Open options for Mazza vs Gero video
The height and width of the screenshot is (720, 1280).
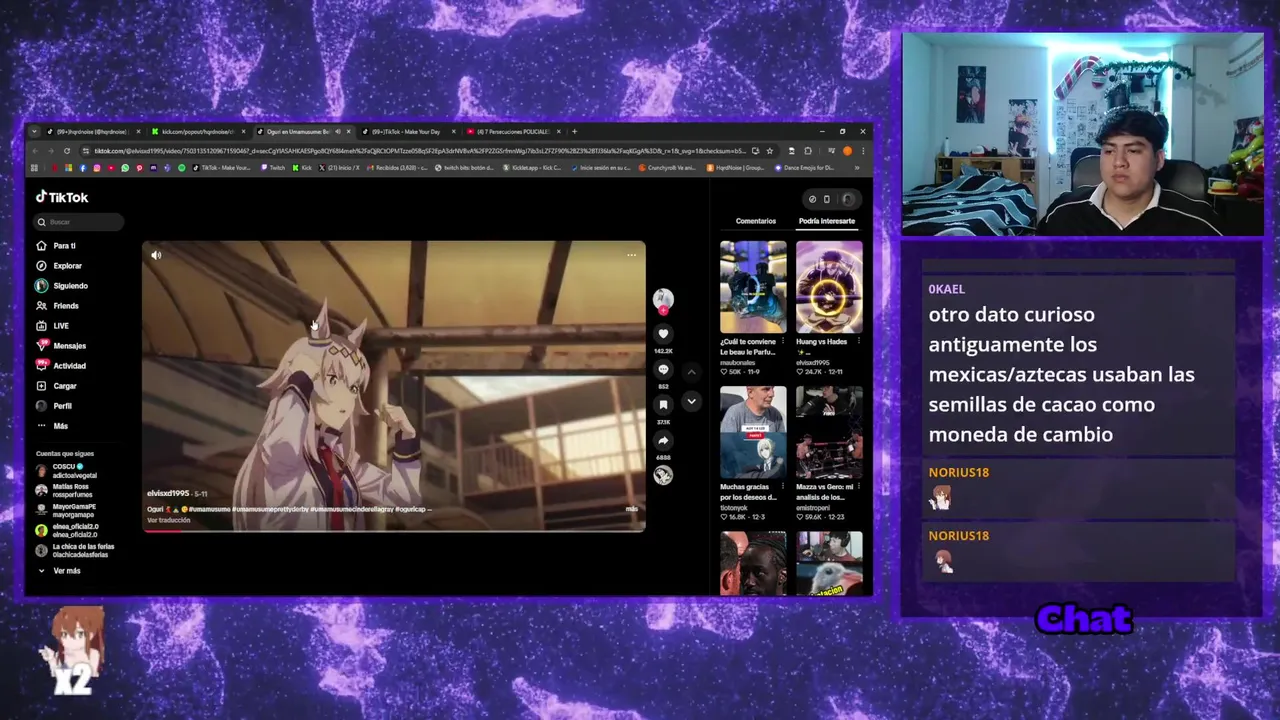click(x=859, y=487)
